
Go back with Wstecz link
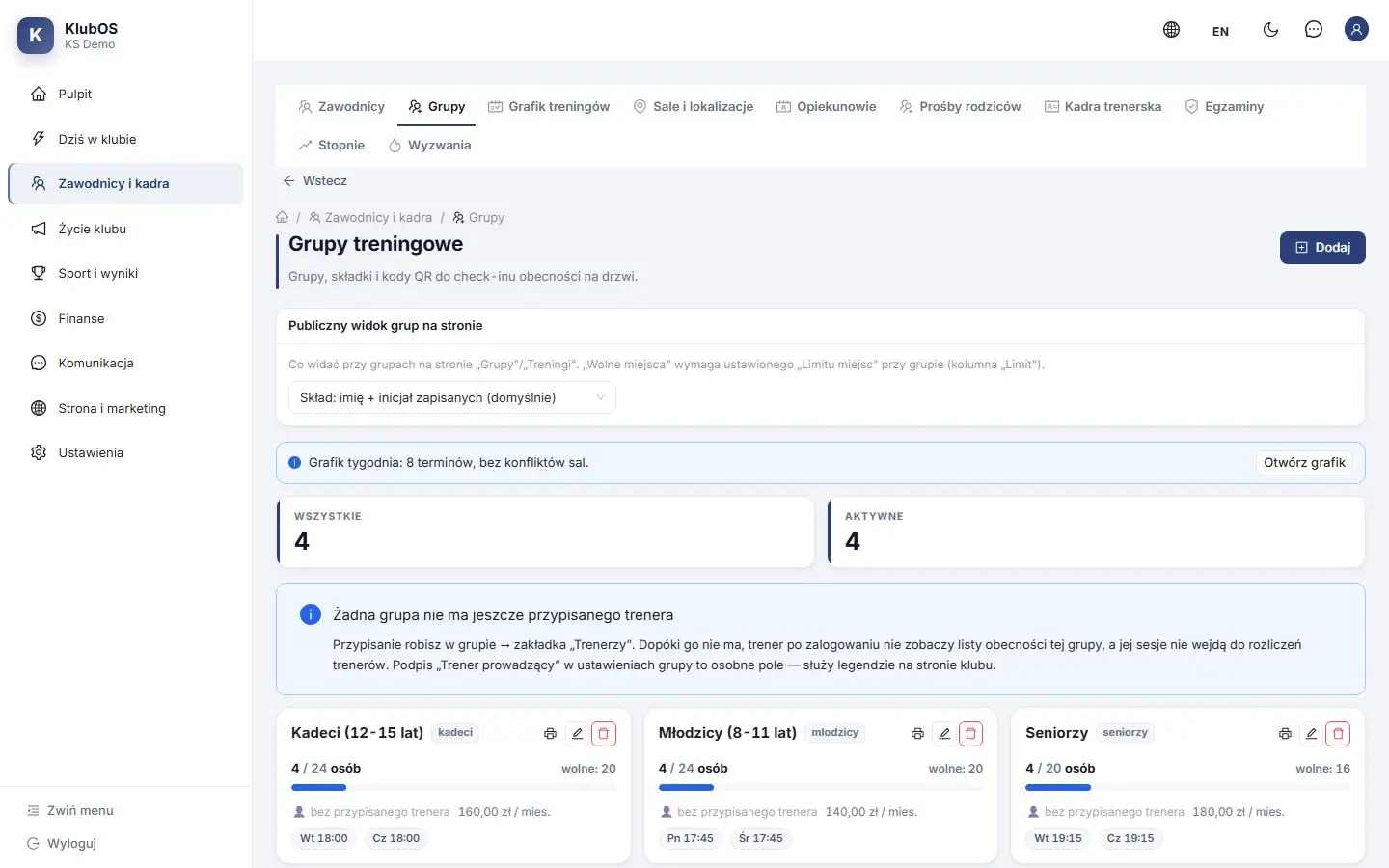coord(314,181)
